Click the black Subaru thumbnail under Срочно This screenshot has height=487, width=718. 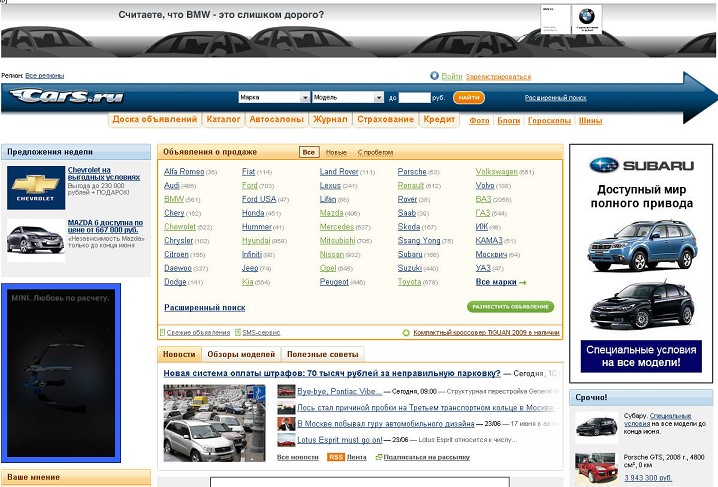coord(596,427)
